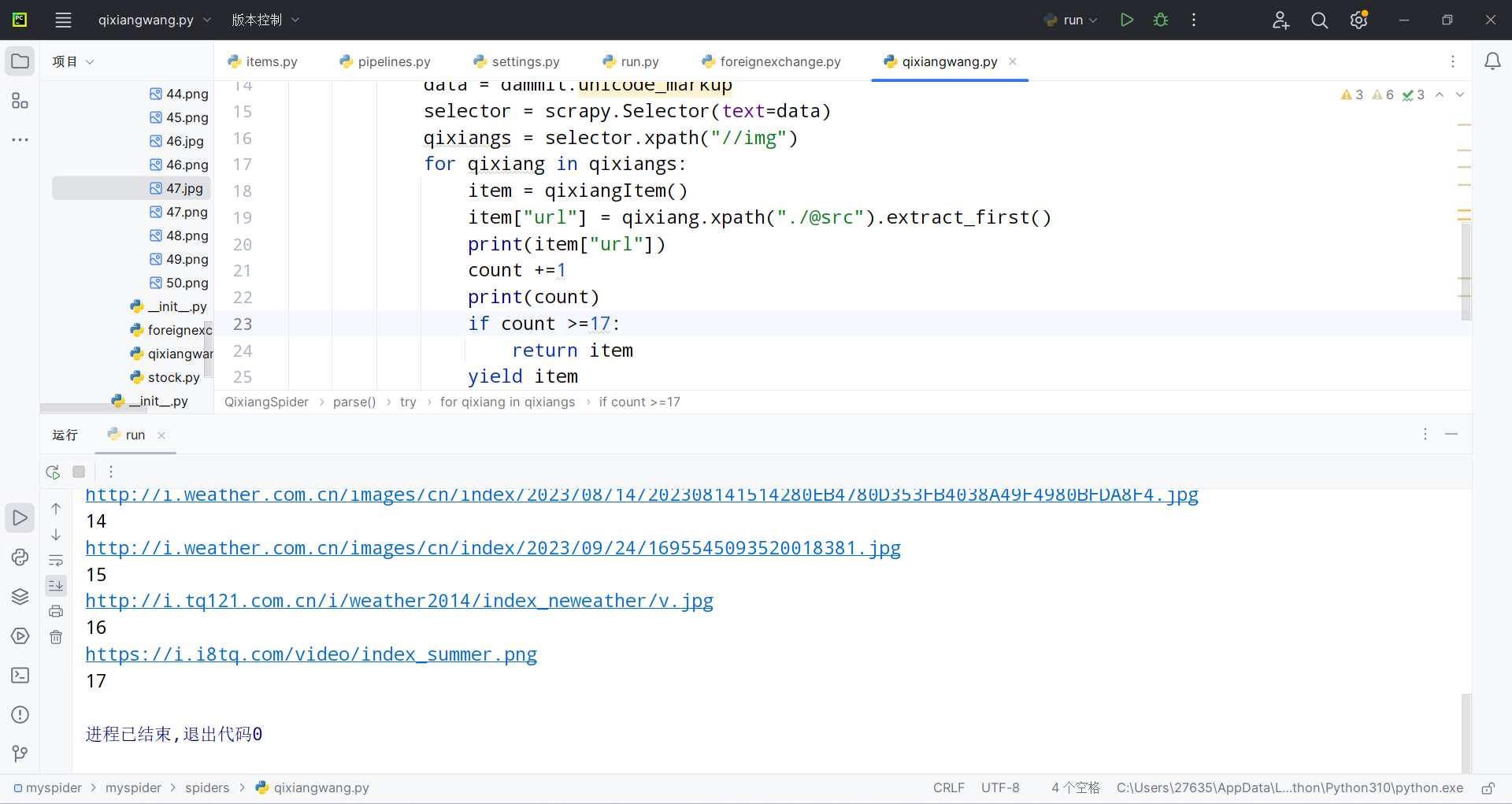This screenshot has height=804, width=1512.
Task: Run the current configuration
Action: (1127, 20)
